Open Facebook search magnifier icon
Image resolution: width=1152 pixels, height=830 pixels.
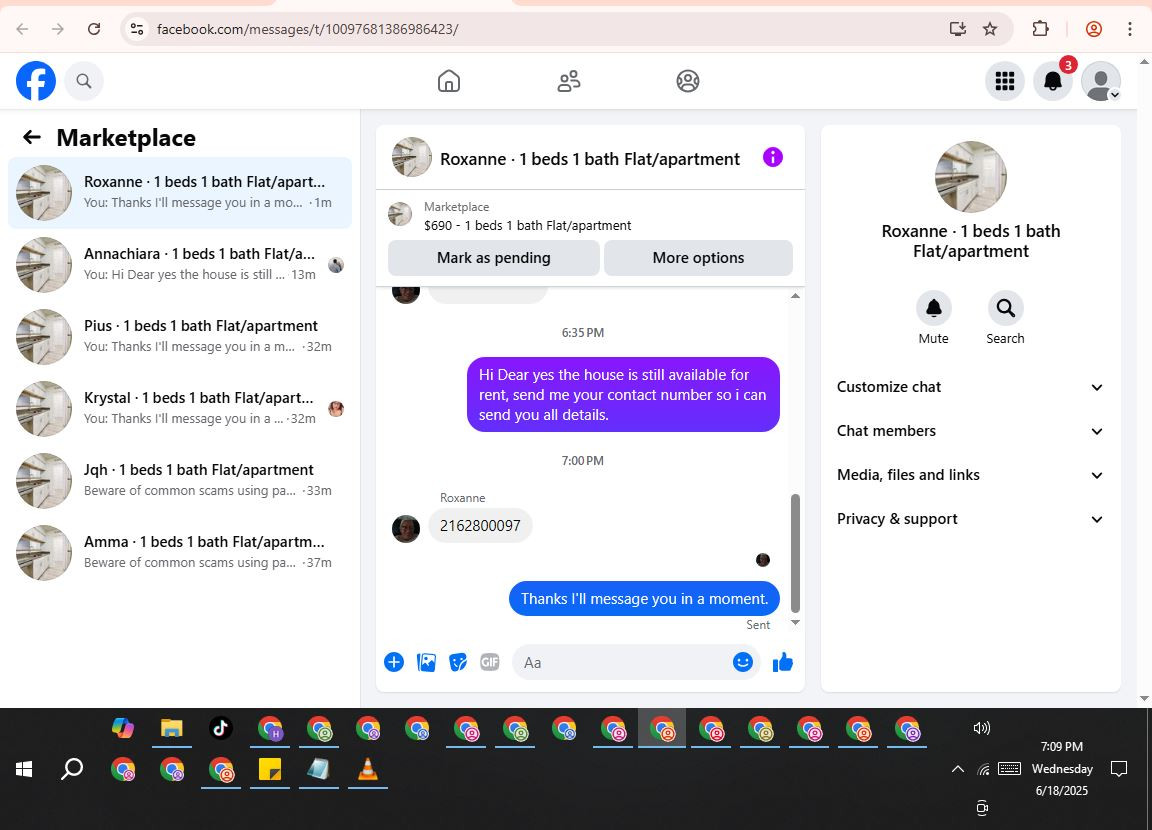(x=84, y=81)
